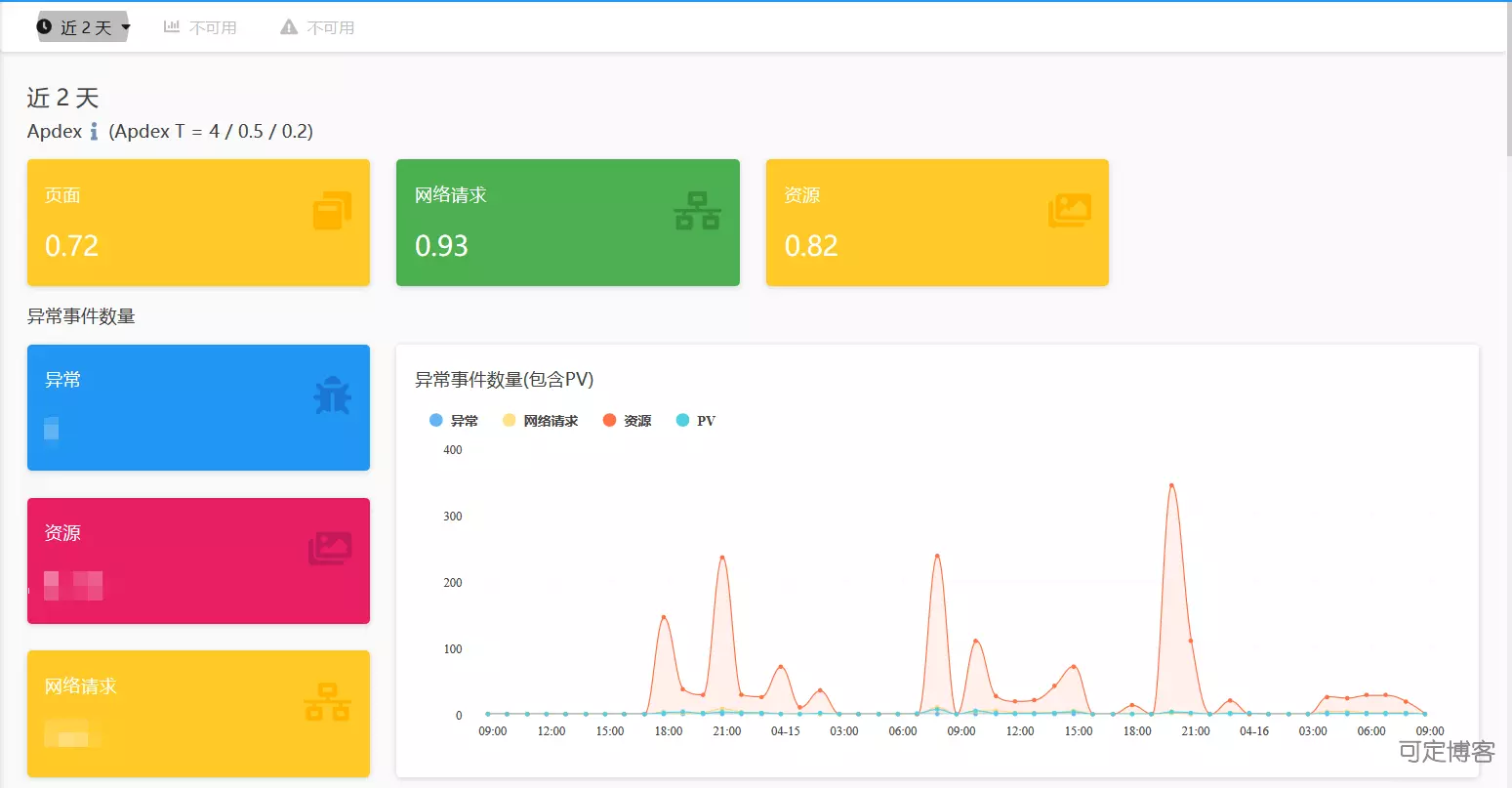Click the 异常事件数量(包含PV) chart title

[x=504, y=380]
